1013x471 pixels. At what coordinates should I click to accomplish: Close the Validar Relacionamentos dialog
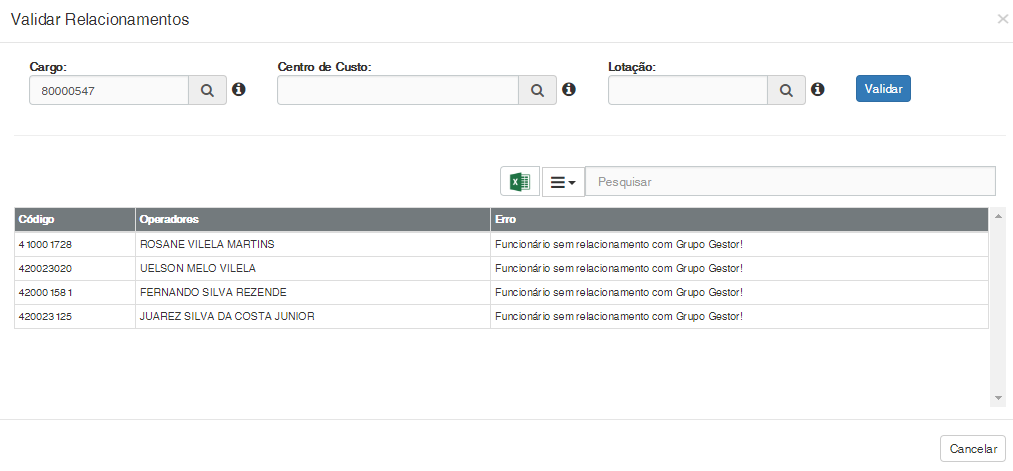[1002, 19]
